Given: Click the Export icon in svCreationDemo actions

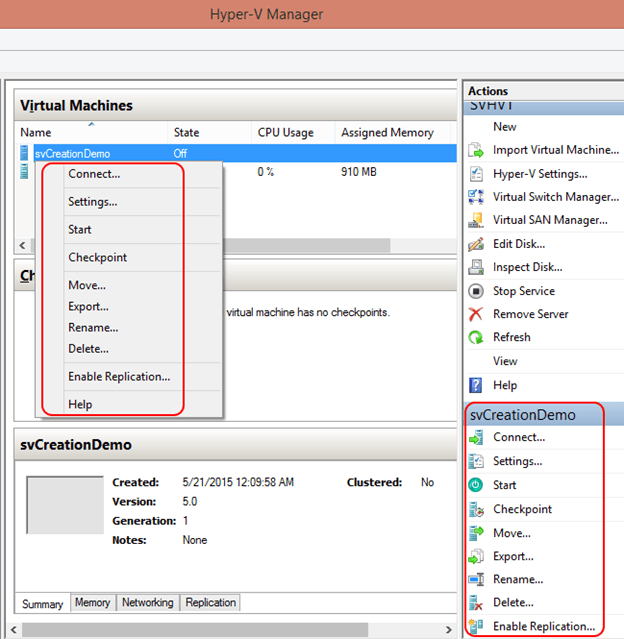Looking at the screenshot, I should coord(476,556).
